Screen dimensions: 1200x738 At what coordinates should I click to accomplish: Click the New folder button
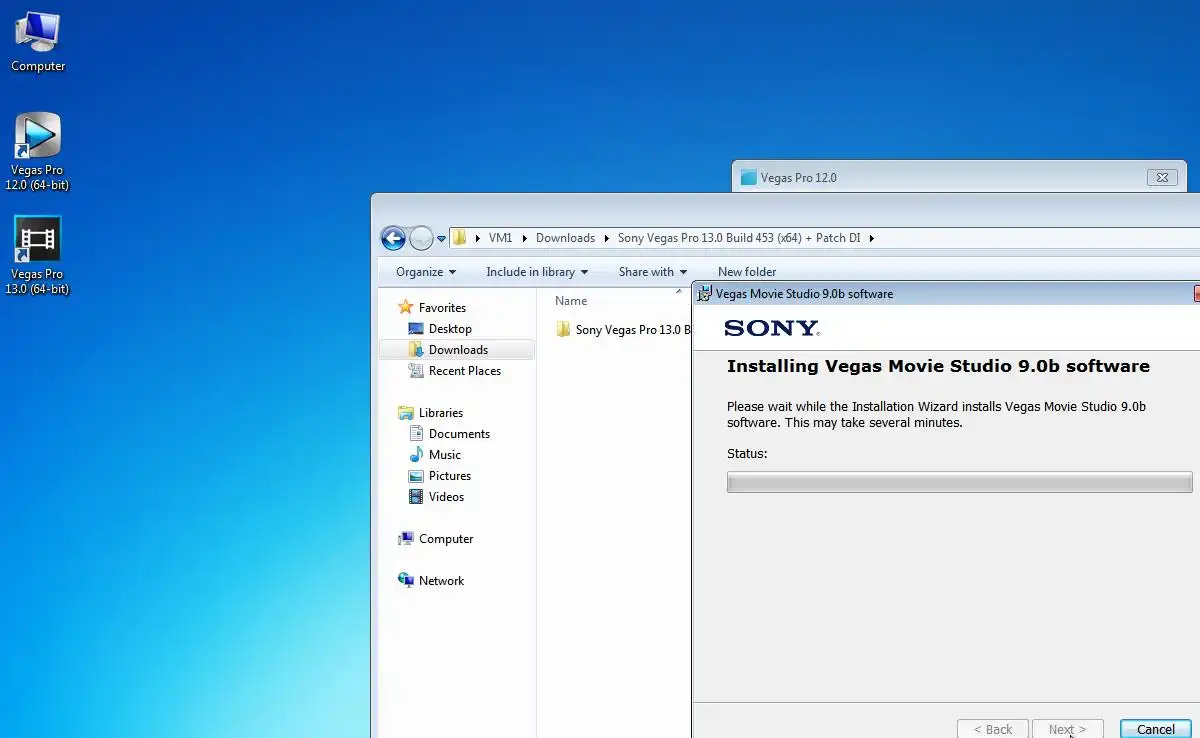click(747, 272)
